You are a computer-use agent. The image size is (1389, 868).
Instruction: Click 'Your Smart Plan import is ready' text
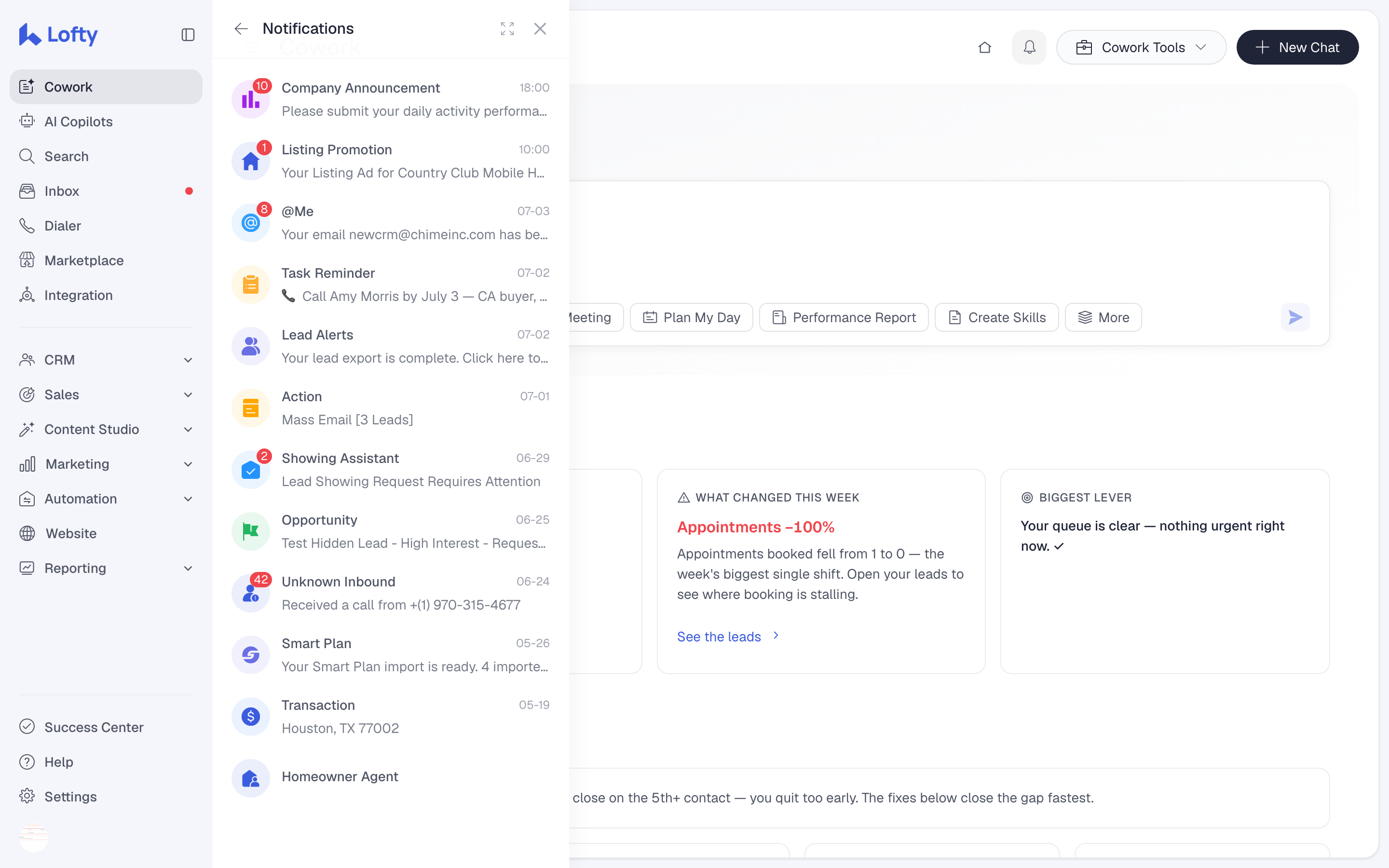coord(415,666)
